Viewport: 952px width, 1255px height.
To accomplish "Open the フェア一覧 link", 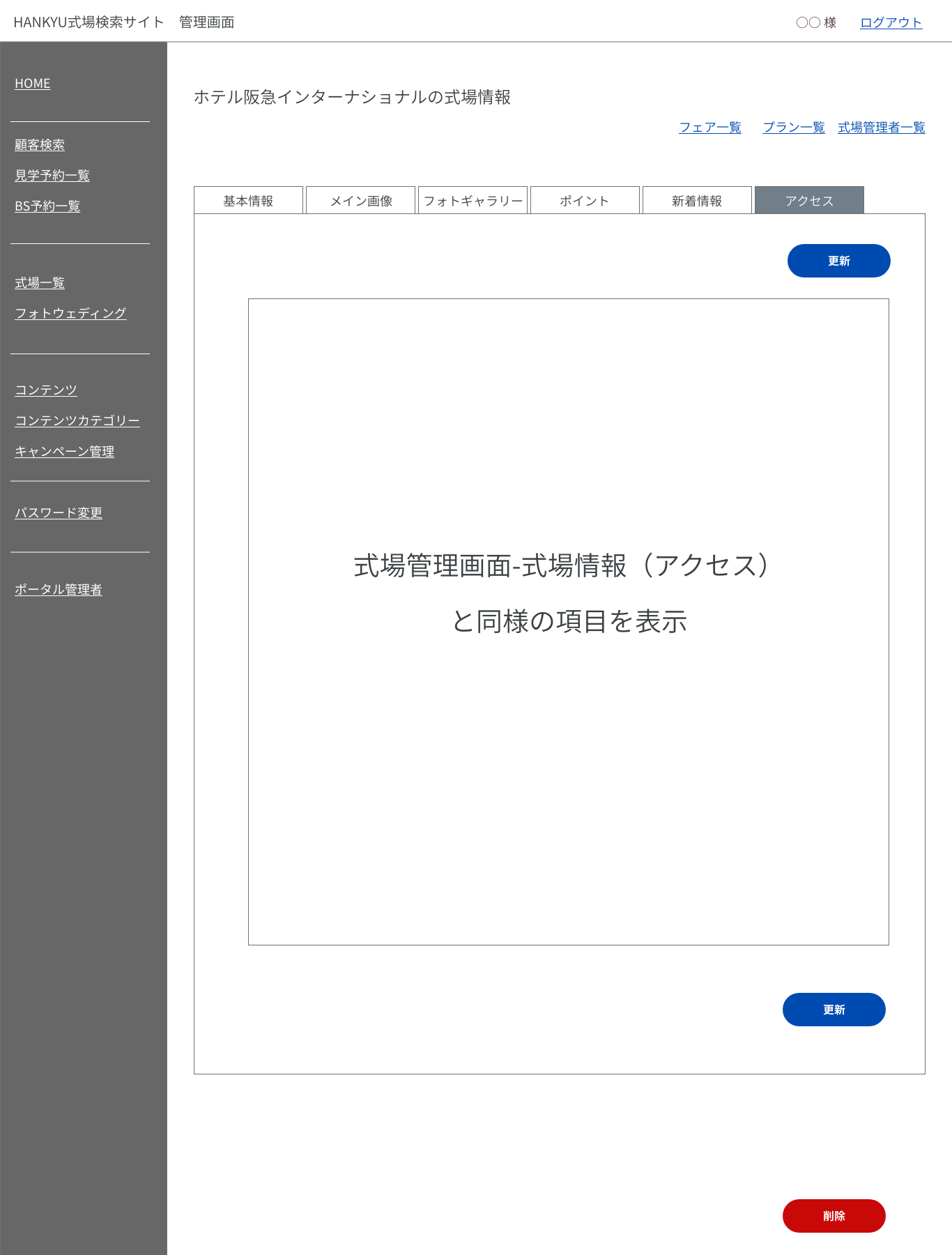I will coord(709,128).
